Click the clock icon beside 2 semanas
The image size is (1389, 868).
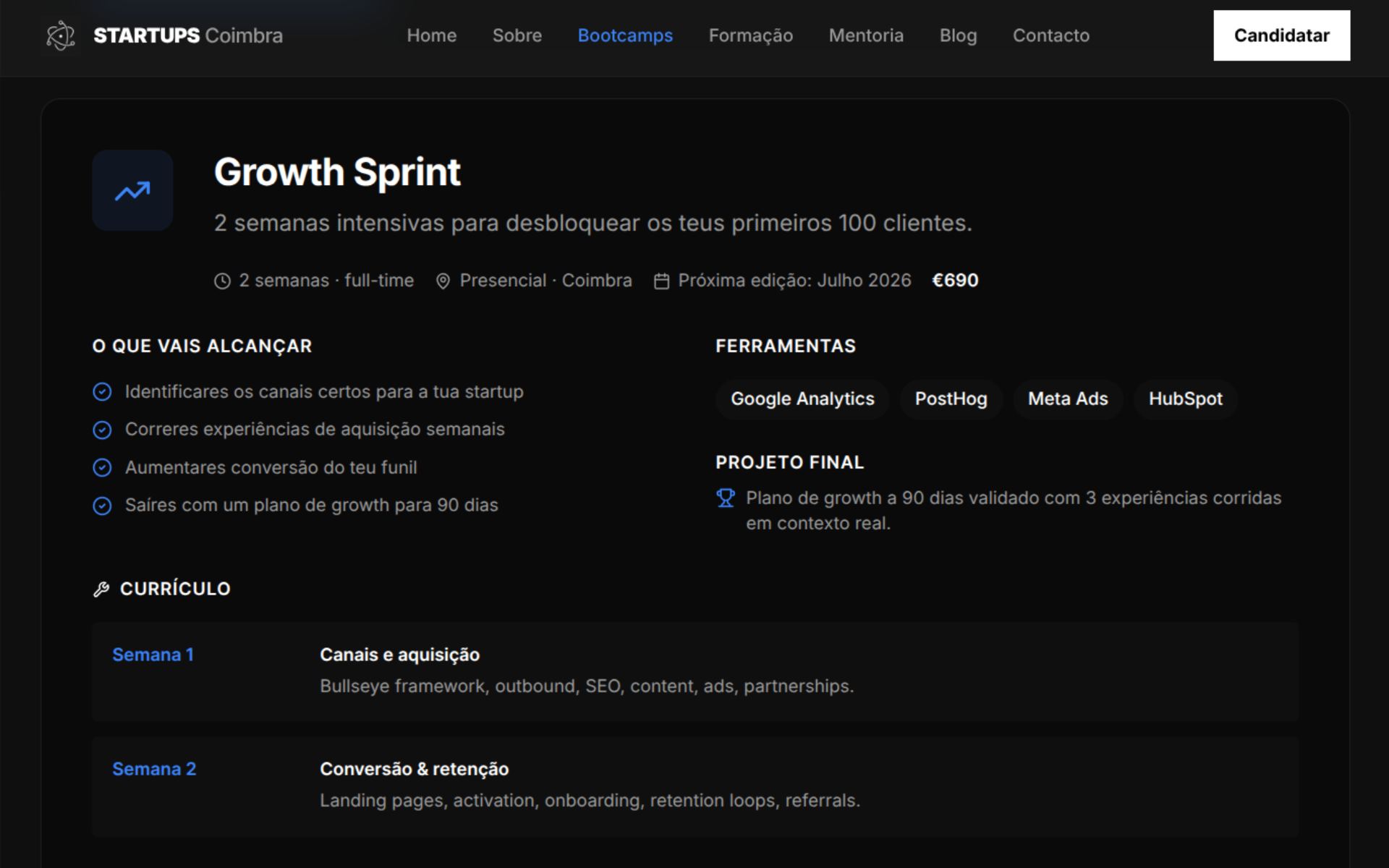(x=222, y=281)
